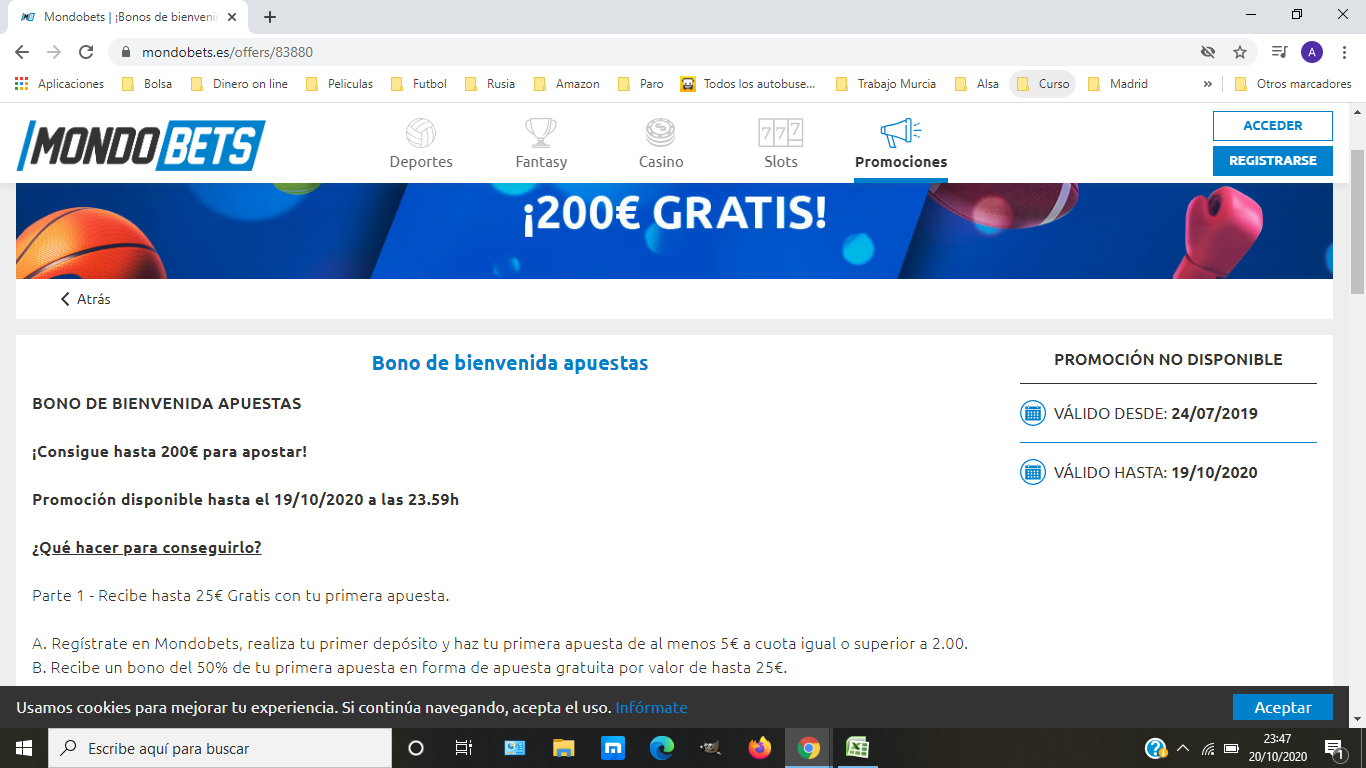The width and height of the screenshot is (1366, 768).
Task: Reload the page
Action: (86, 52)
